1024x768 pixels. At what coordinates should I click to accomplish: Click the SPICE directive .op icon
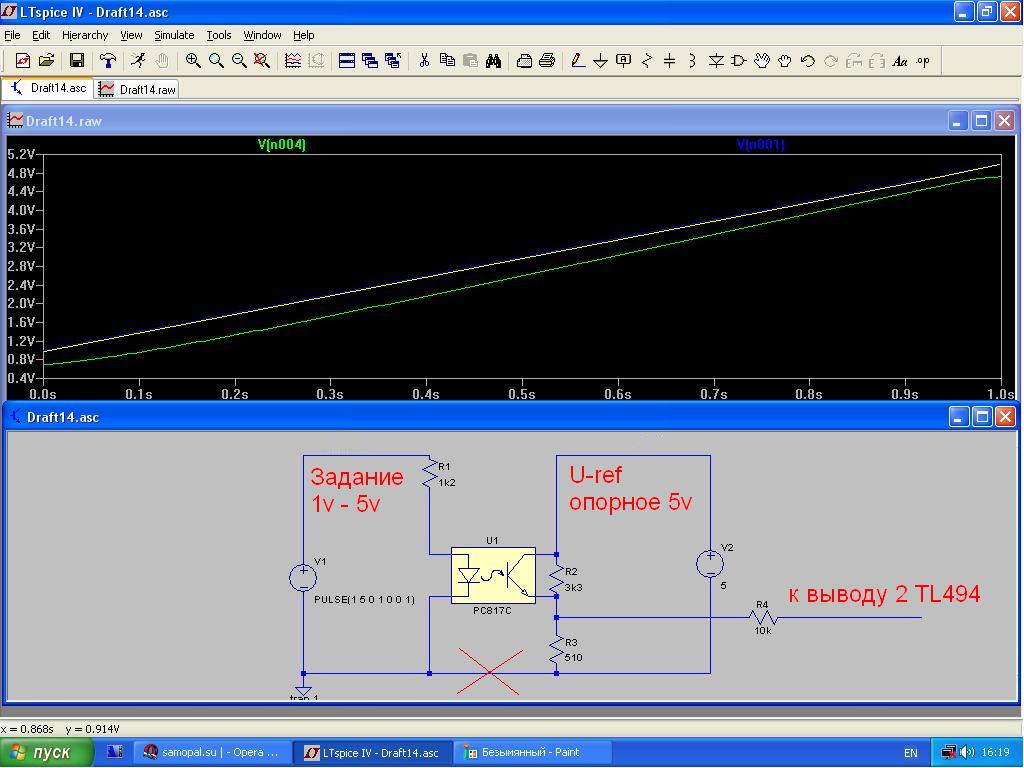tap(922, 61)
